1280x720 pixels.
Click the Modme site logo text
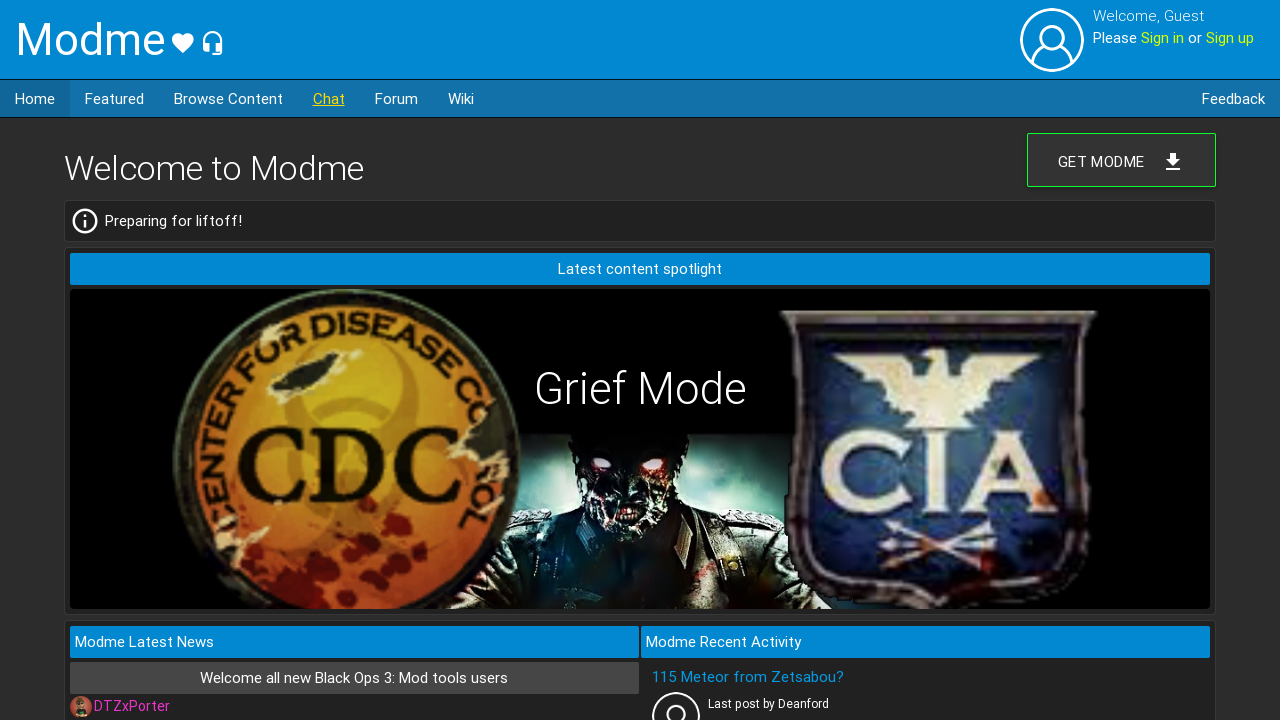pos(91,40)
